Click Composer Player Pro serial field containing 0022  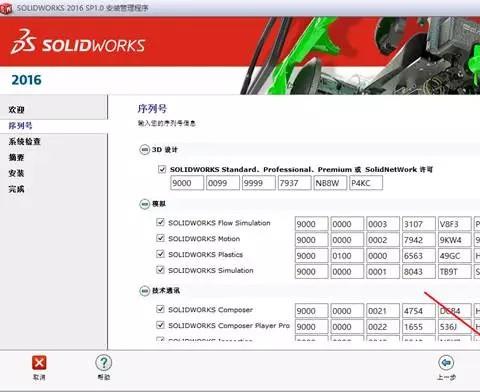pyautogui.click(x=383, y=327)
